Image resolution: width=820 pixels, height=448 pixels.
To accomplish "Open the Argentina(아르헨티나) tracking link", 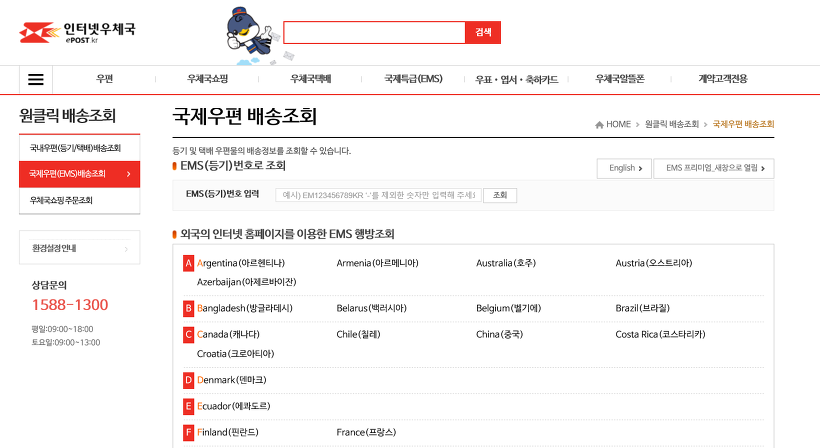I will pos(241,263).
